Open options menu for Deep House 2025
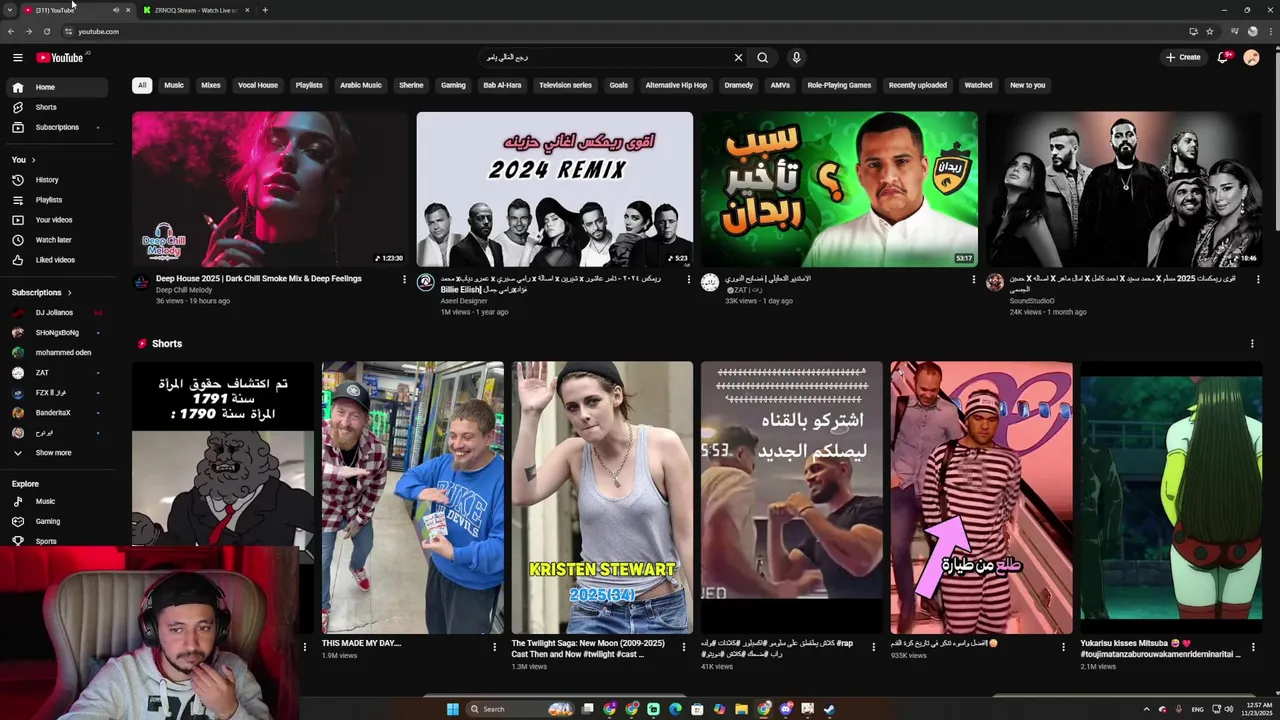 (x=404, y=280)
